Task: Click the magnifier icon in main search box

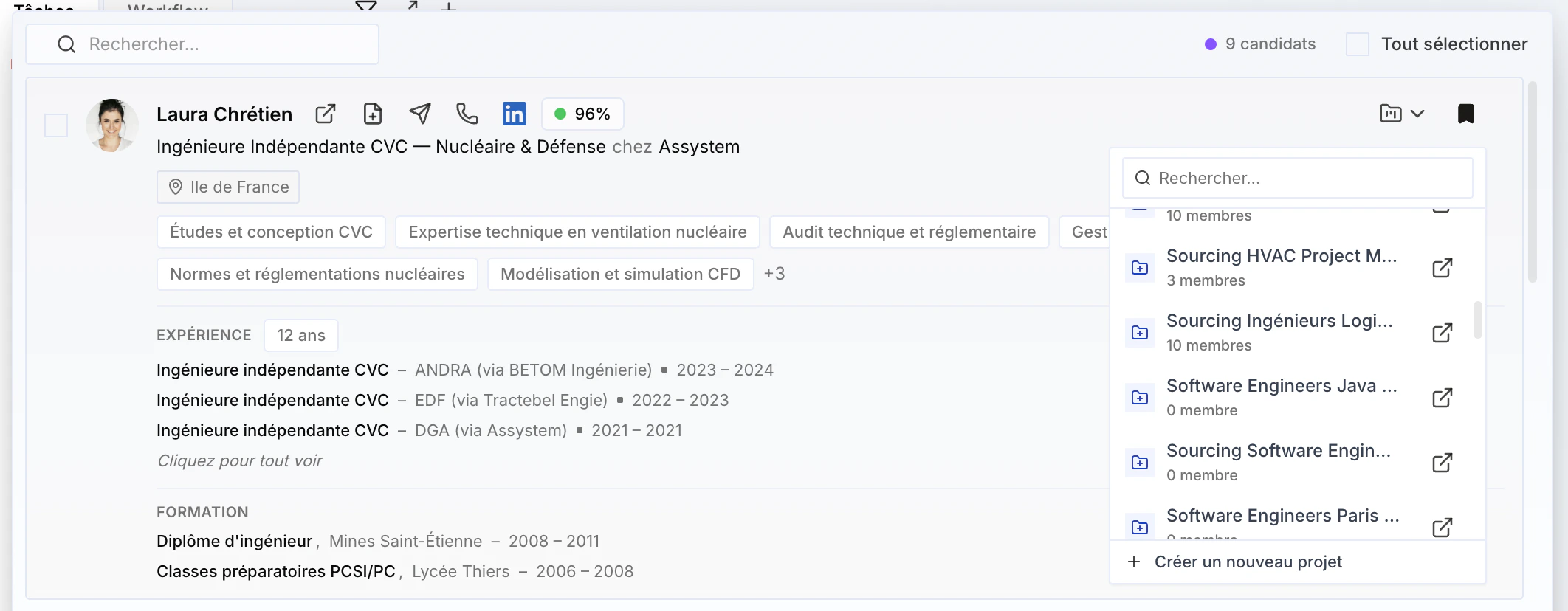Action: (x=66, y=44)
